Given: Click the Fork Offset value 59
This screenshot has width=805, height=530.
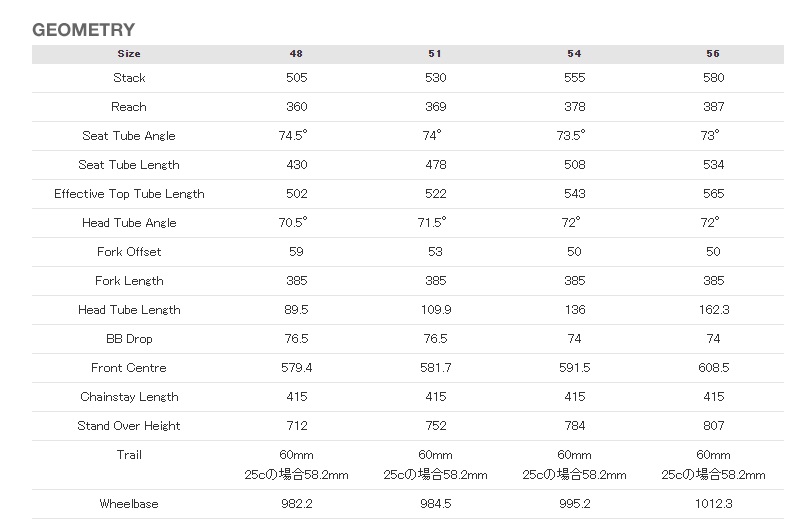Looking at the screenshot, I should tap(296, 252).
